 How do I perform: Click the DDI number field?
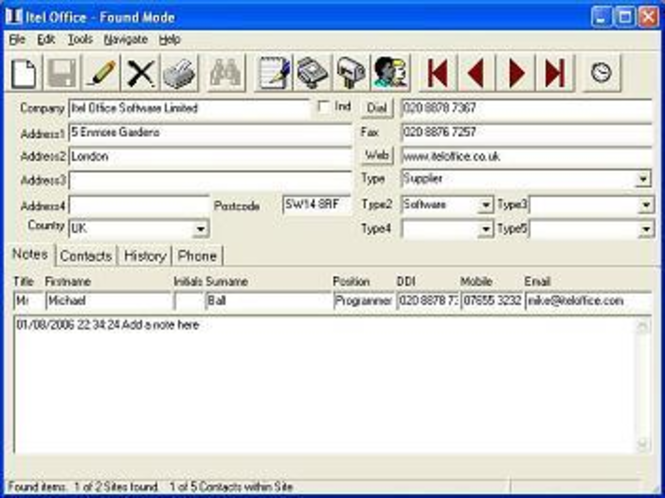click(x=428, y=301)
